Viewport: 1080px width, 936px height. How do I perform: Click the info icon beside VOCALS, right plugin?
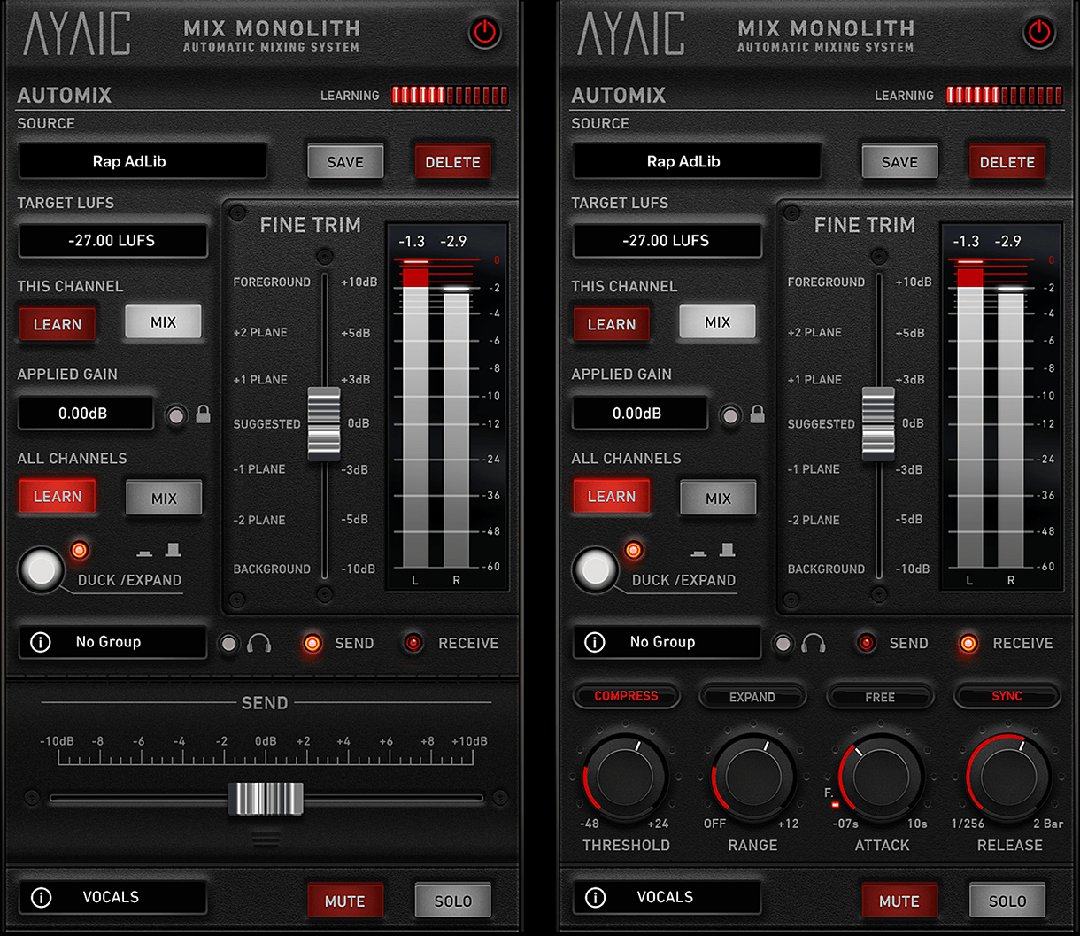point(595,897)
